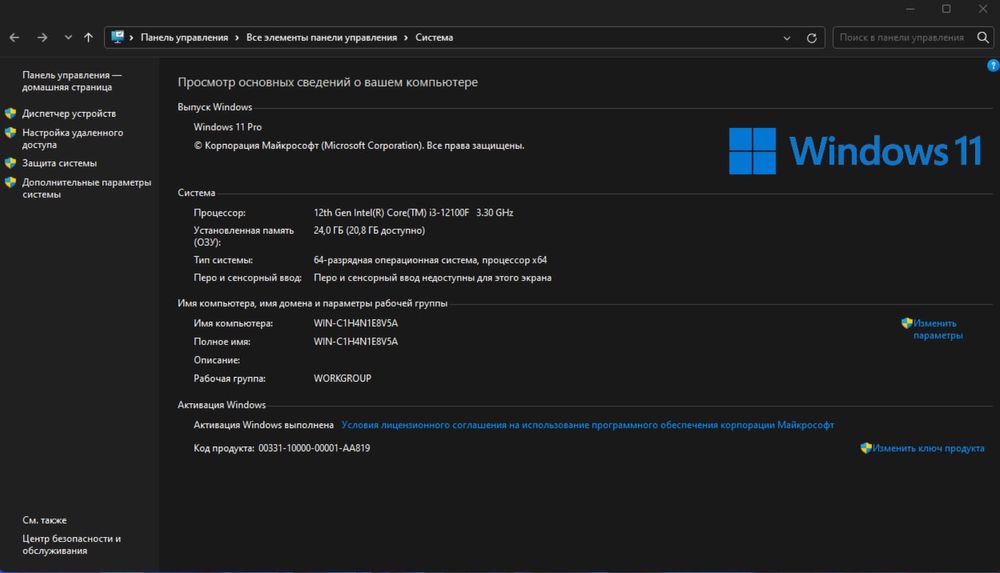Click the search magnifier icon
1000x573 pixels.
click(983, 38)
